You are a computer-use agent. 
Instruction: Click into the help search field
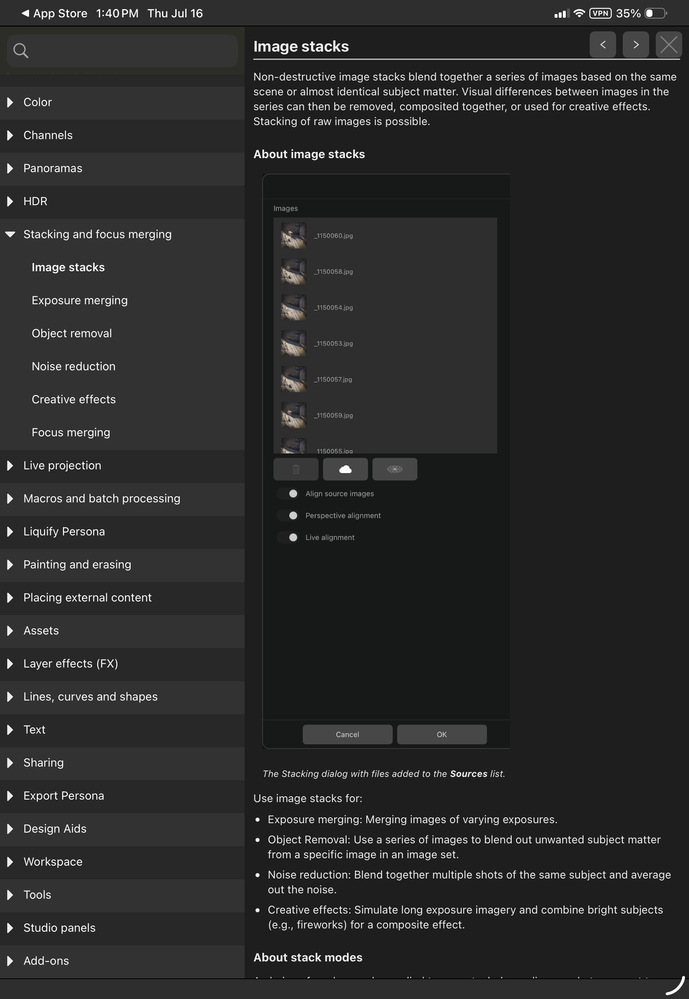click(122, 51)
